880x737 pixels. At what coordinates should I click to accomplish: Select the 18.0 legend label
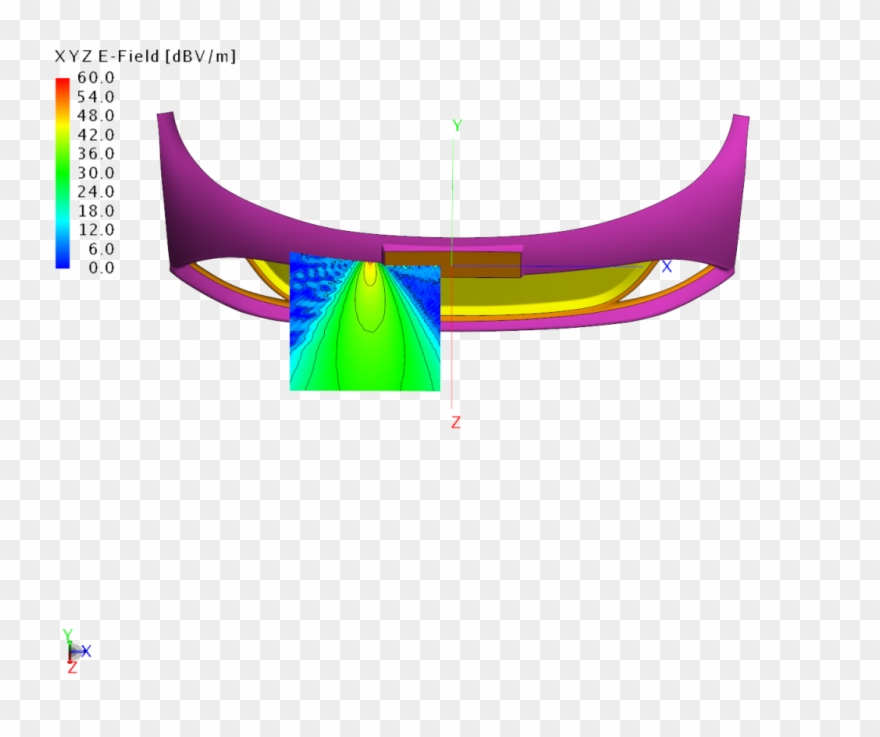(x=95, y=210)
